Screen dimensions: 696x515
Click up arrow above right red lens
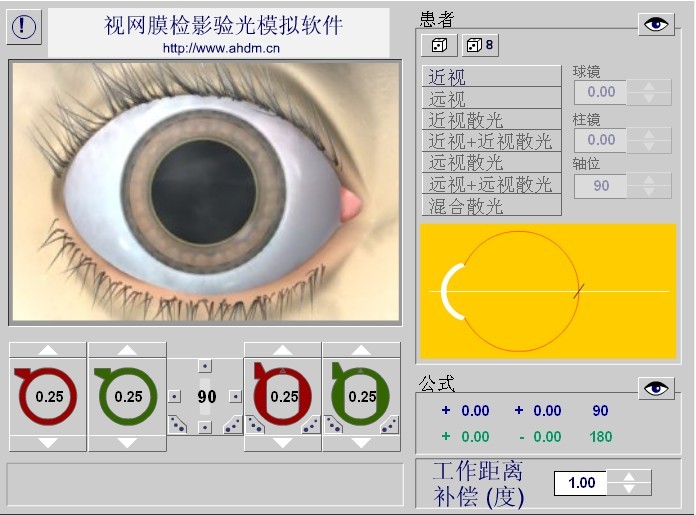pyautogui.click(x=282, y=350)
